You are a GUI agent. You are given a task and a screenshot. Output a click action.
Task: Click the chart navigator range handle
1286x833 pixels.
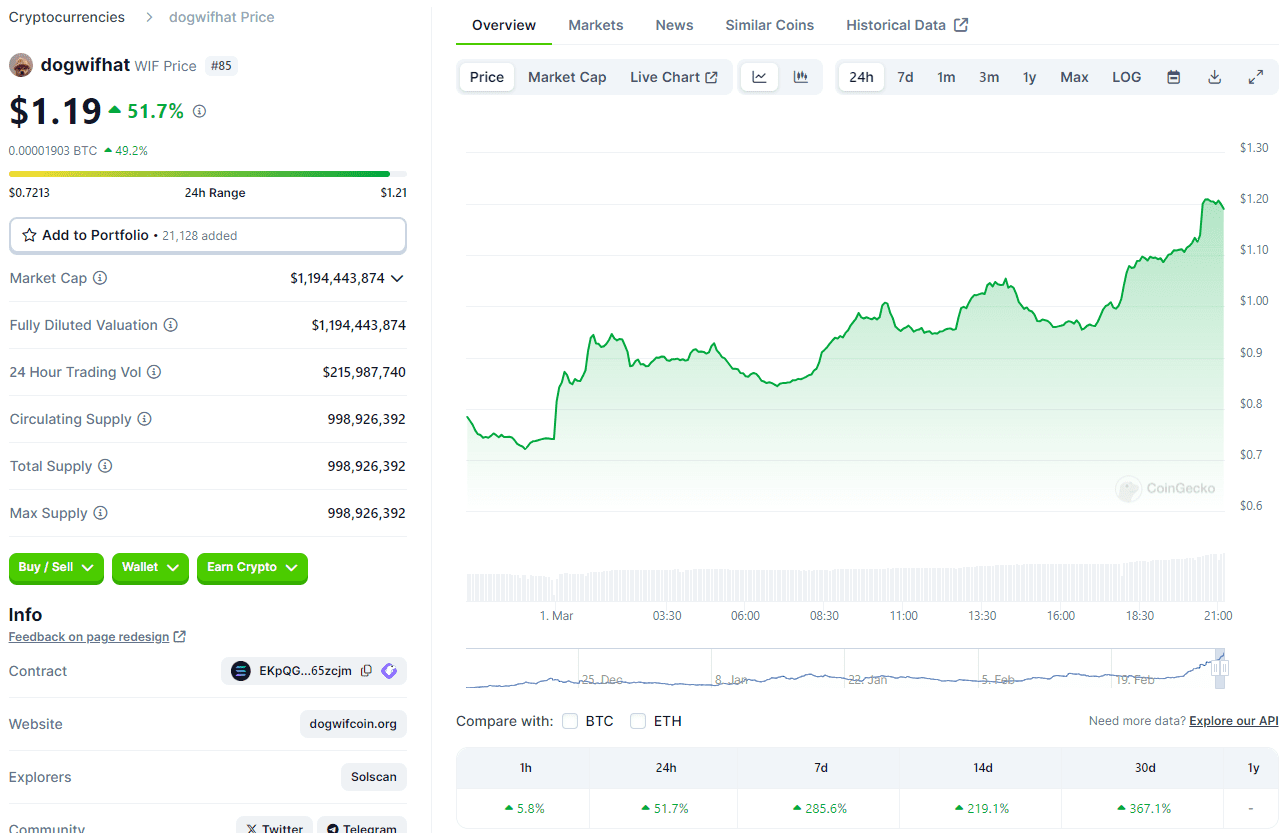tap(1220, 668)
